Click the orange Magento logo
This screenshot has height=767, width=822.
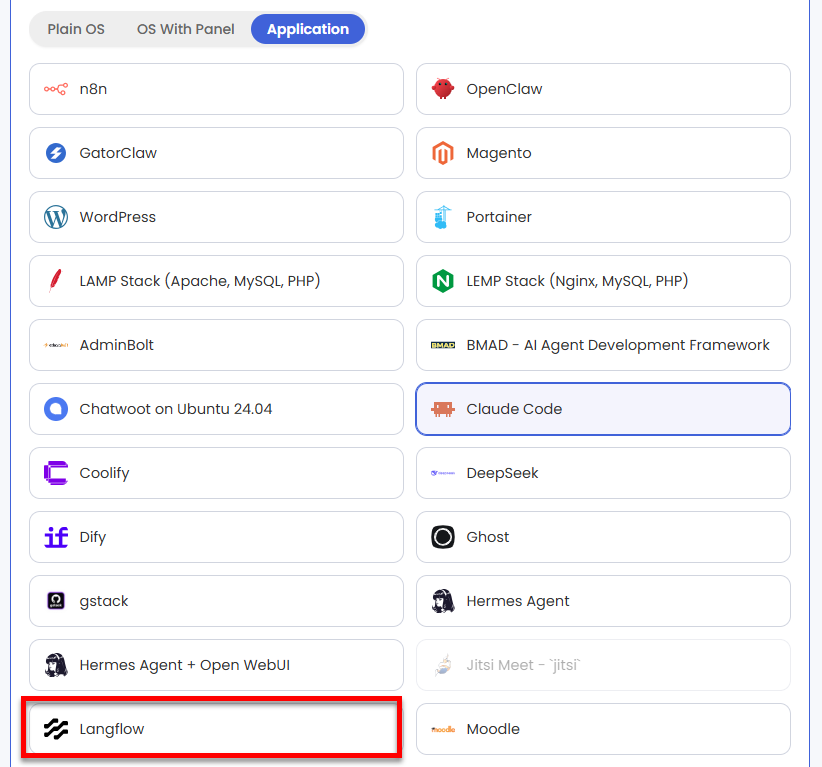point(443,153)
